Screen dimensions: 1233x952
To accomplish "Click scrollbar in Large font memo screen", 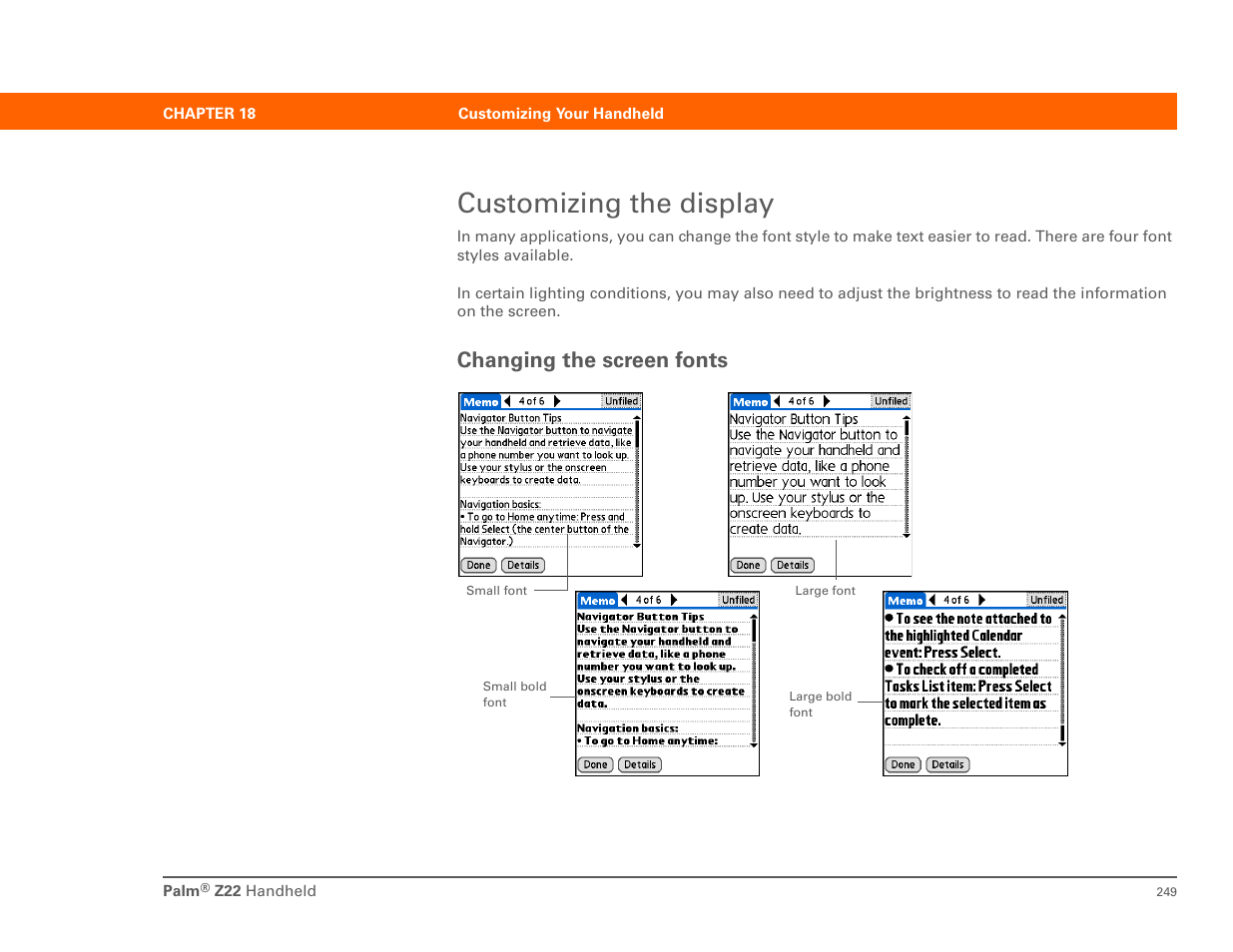I will click(907, 477).
